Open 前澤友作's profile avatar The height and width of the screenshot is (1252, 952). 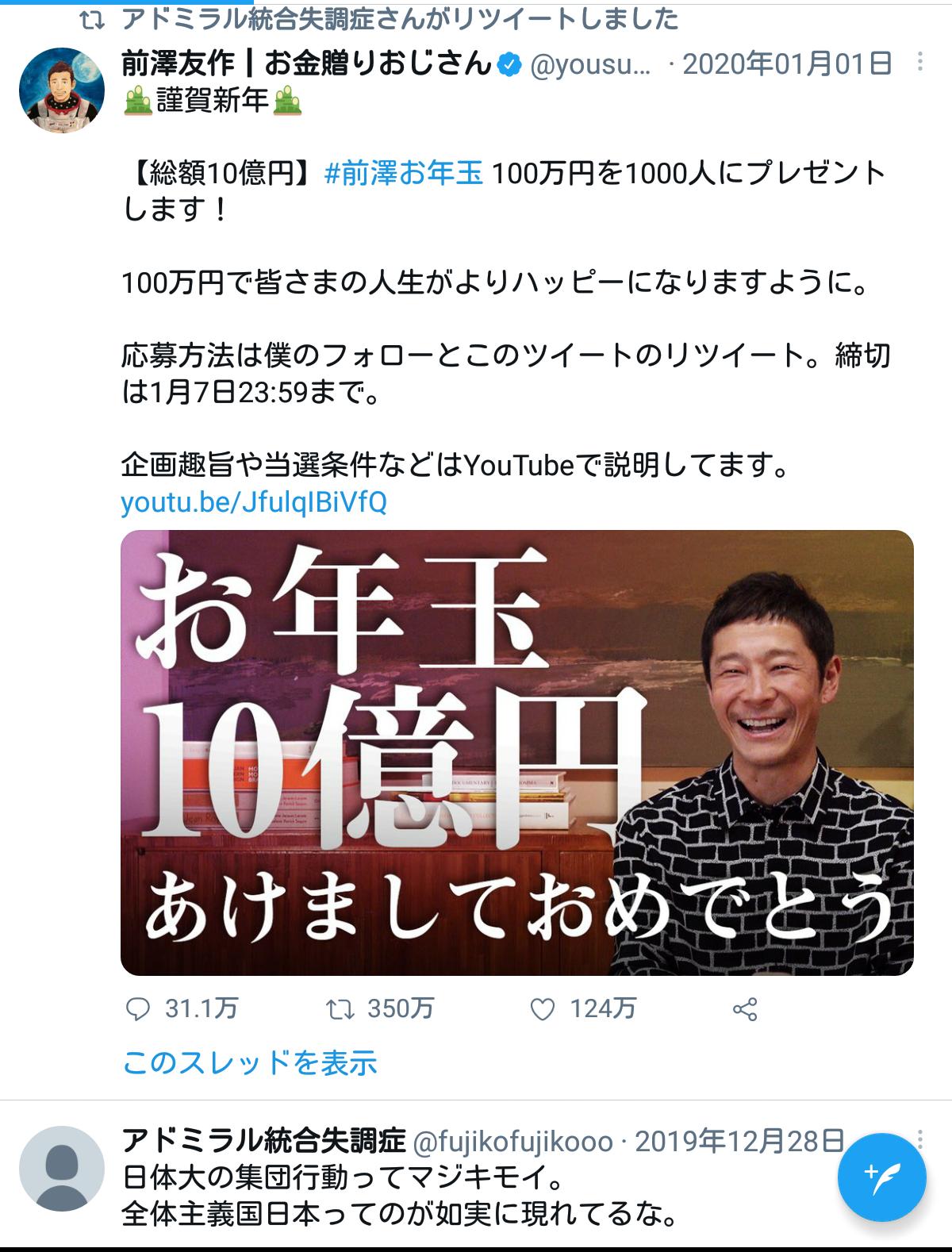[x=62, y=89]
